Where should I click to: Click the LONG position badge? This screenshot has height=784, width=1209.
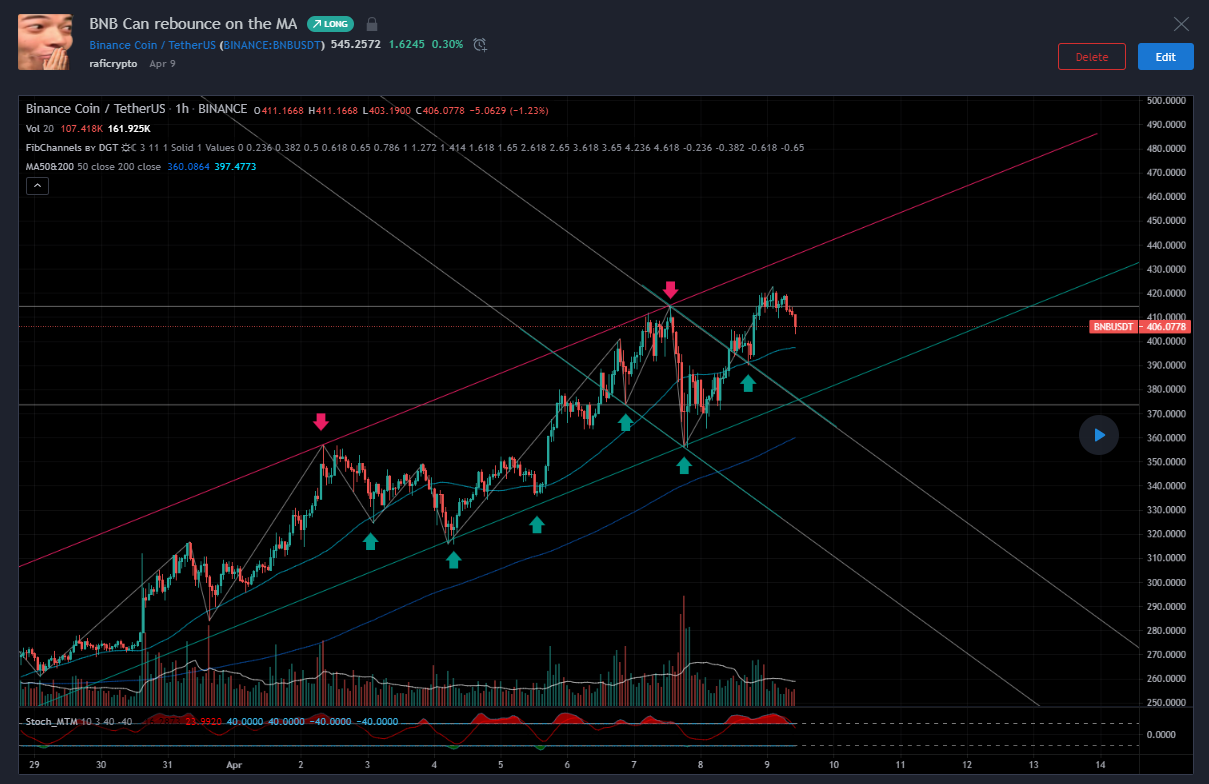point(330,24)
